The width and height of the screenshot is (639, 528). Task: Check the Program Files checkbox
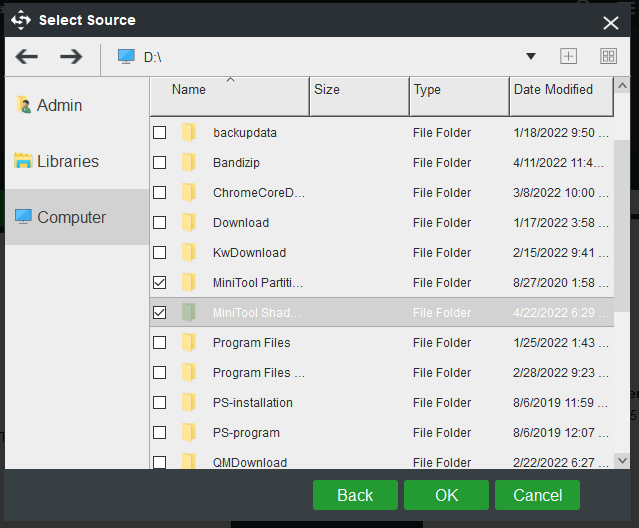pos(159,343)
